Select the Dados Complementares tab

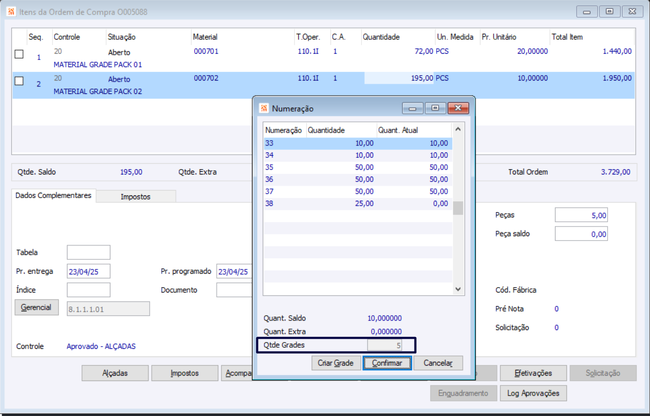coord(53,195)
